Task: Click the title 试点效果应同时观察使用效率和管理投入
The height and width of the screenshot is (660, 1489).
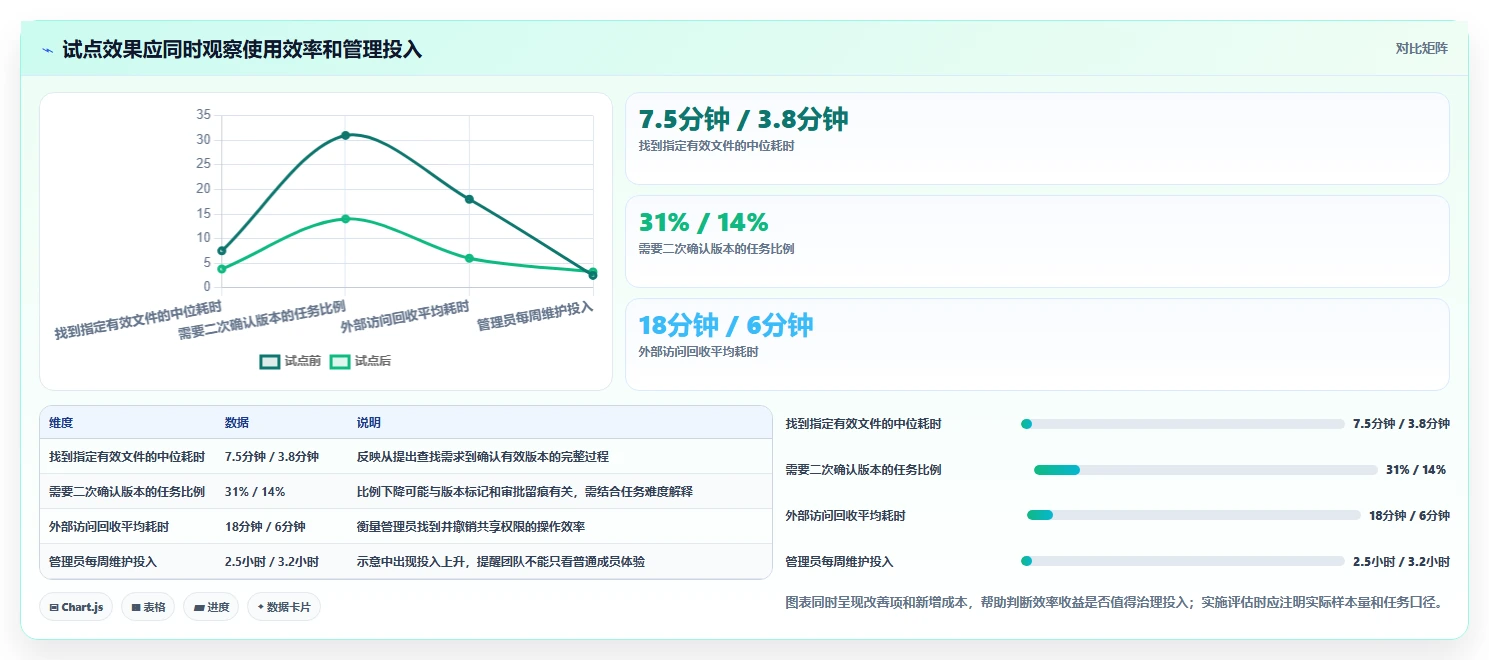Action: [x=242, y=50]
